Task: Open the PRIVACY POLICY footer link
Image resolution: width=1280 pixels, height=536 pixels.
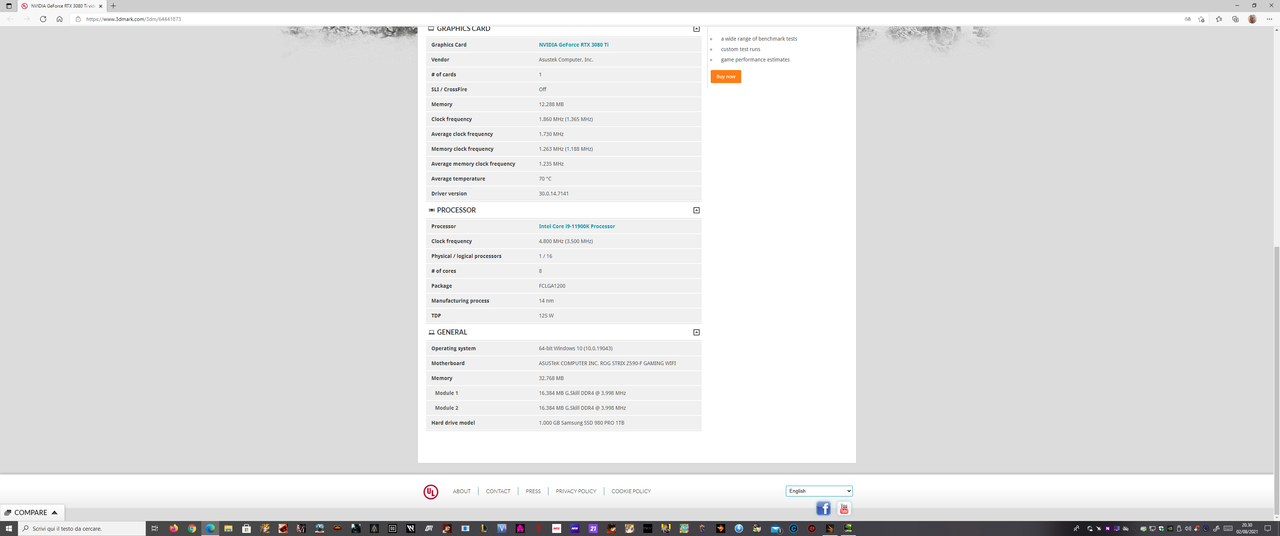Action: tap(576, 491)
